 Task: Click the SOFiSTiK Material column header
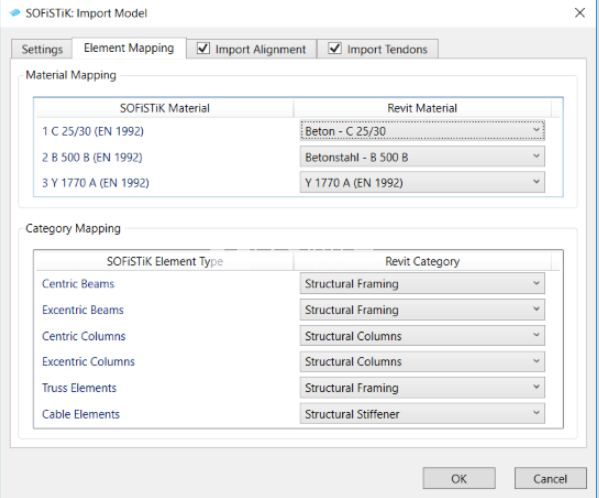click(165, 108)
